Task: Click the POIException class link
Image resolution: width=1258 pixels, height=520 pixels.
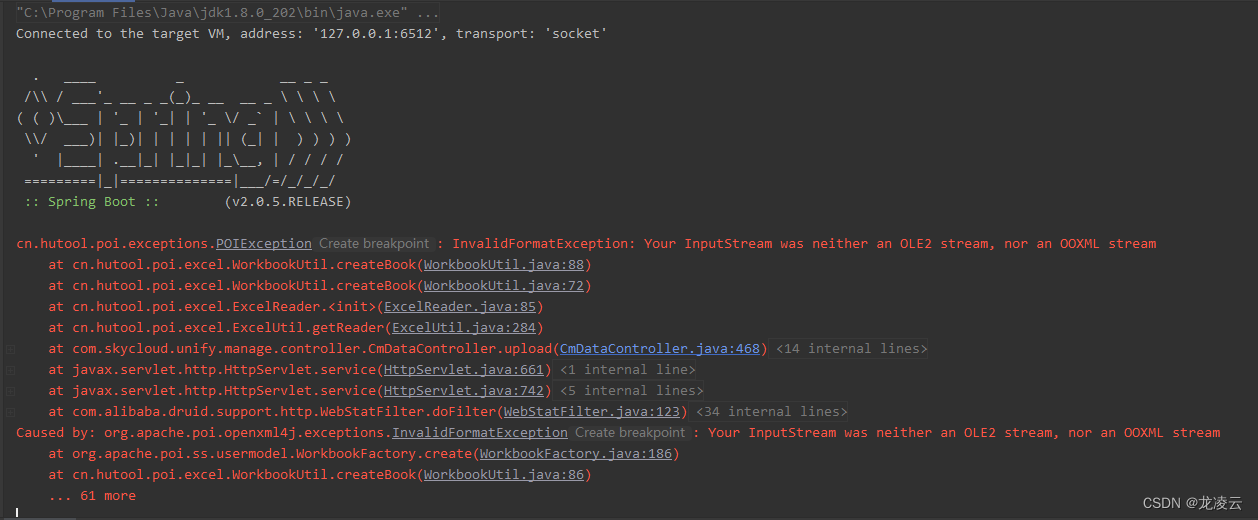Action: (264, 244)
